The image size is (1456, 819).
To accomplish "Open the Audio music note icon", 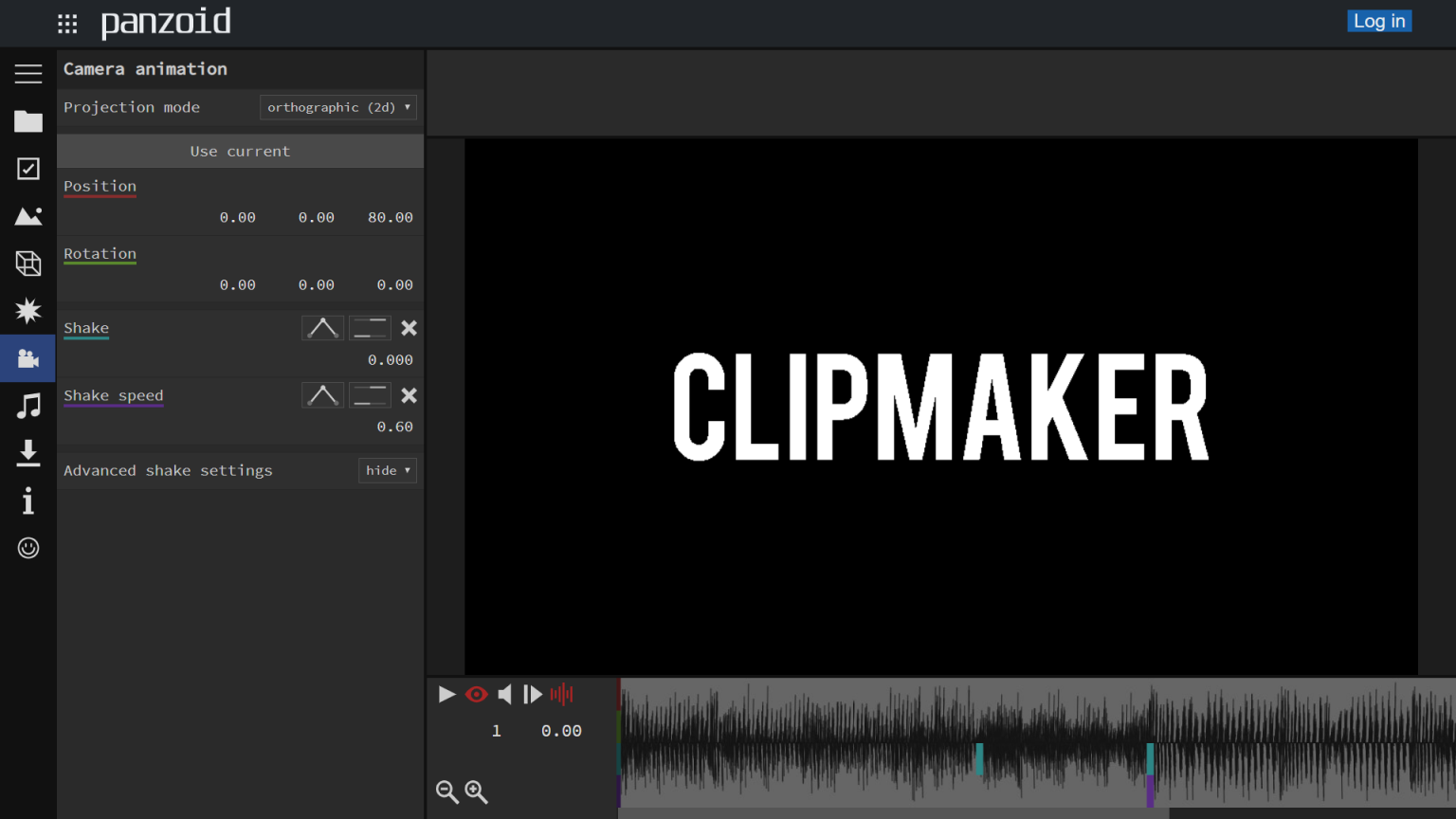I will pyautogui.click(x=28, y=406).
